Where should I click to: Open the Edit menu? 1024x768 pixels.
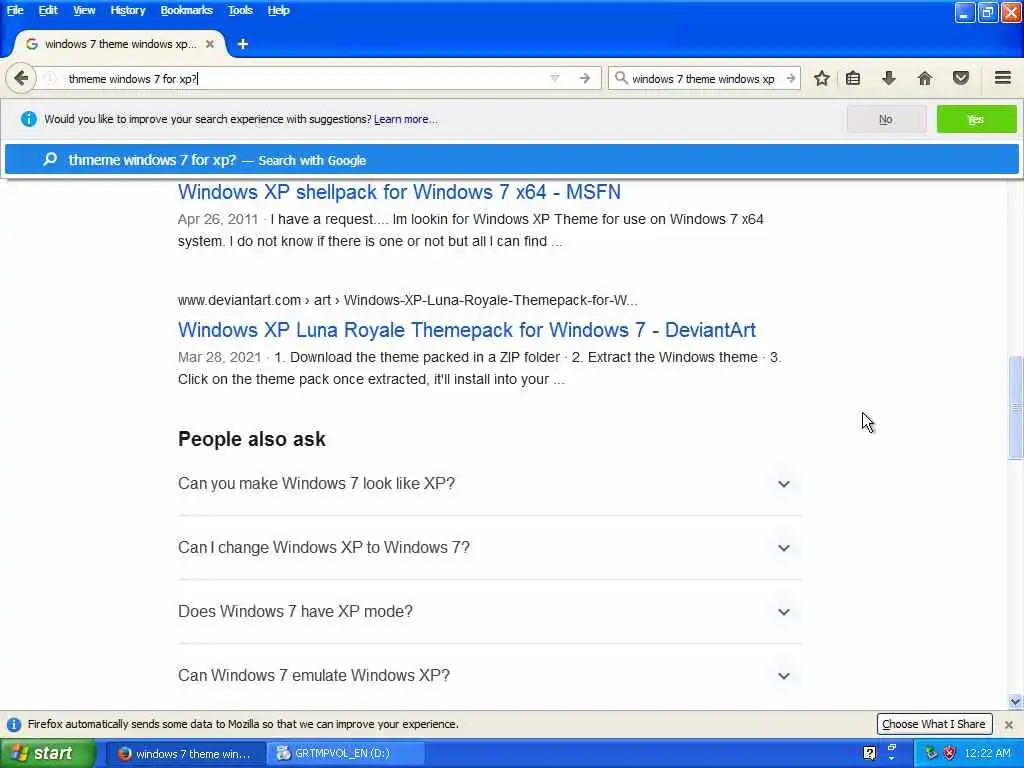[x=48, y=10]
